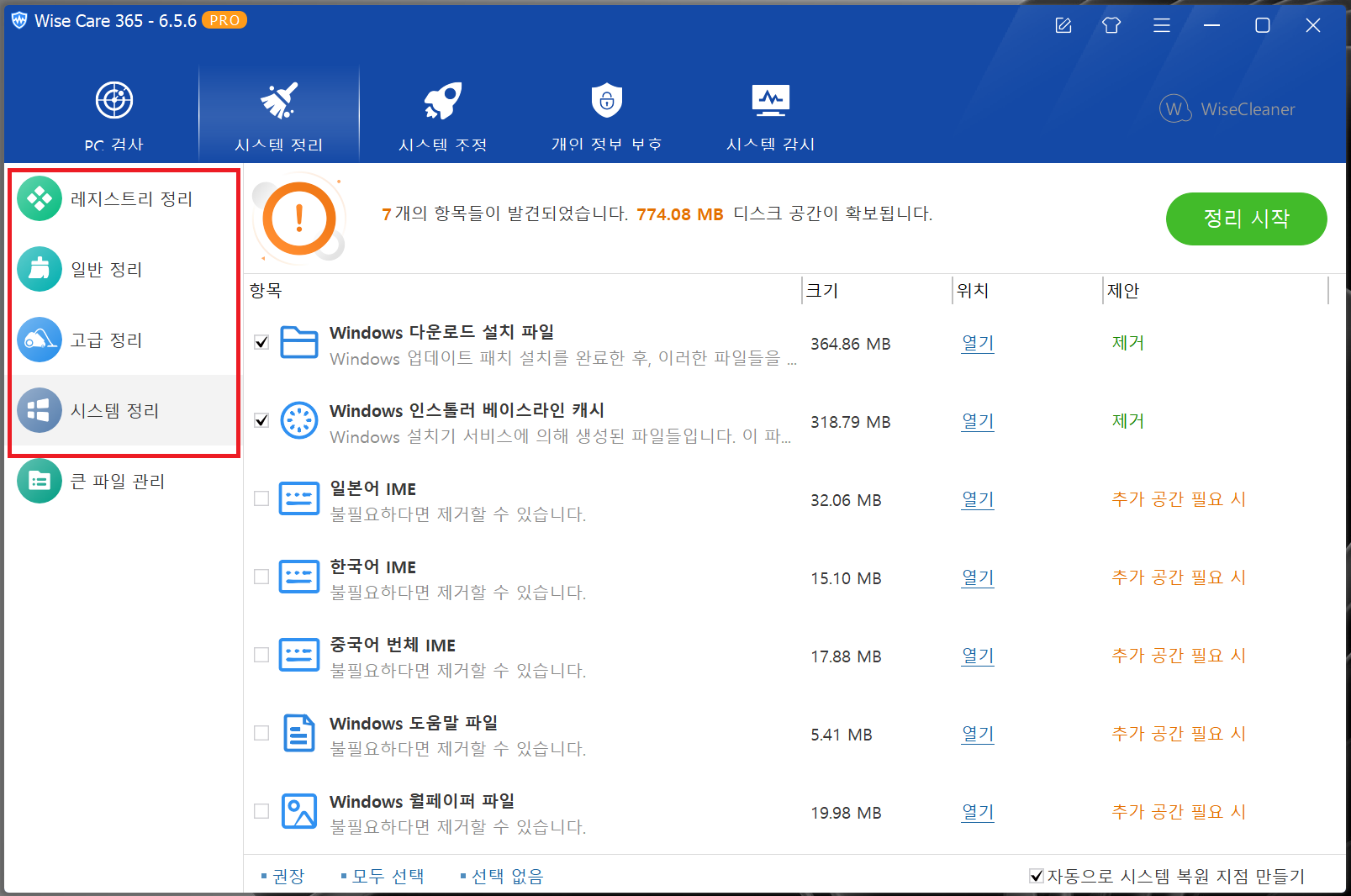This screenshot has height=896, width=1351.
Task: Select 레지스트리 정리 in sidebar
Action: tap(124, 198)
